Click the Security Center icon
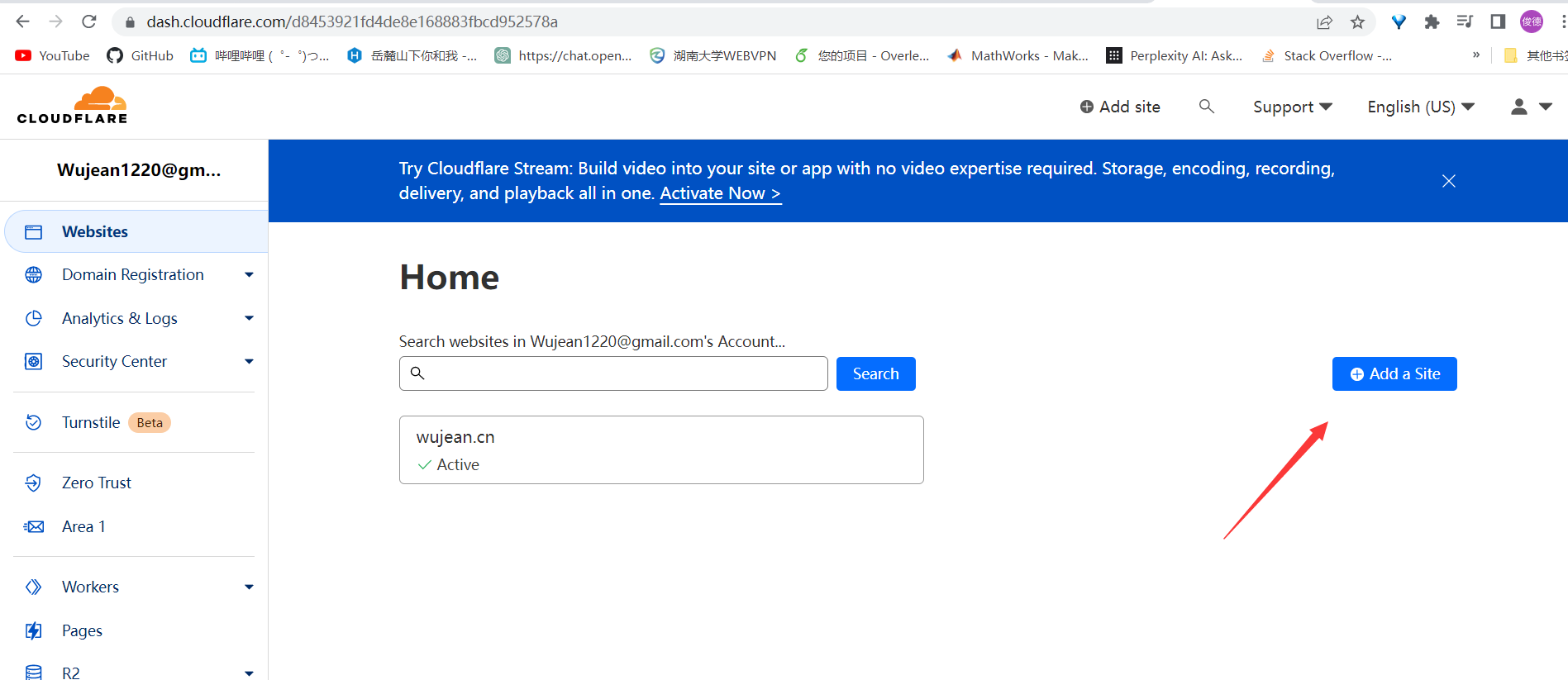The image size is (1568, 680). [34, 361]
